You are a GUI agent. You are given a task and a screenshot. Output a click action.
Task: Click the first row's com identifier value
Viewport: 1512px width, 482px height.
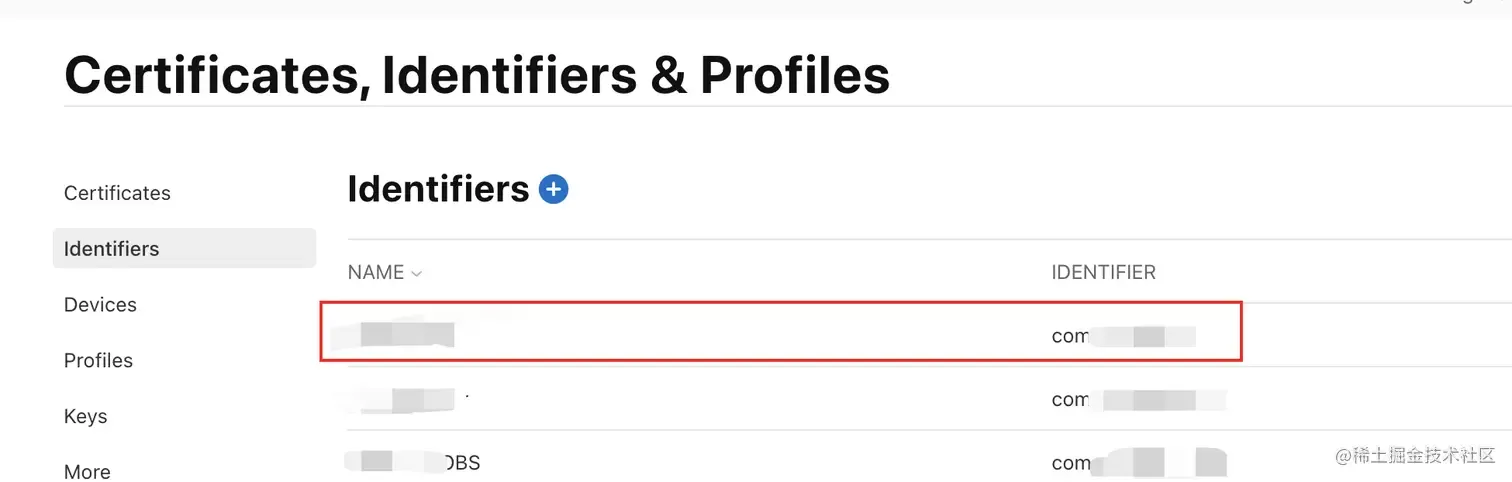[1123, 336]
